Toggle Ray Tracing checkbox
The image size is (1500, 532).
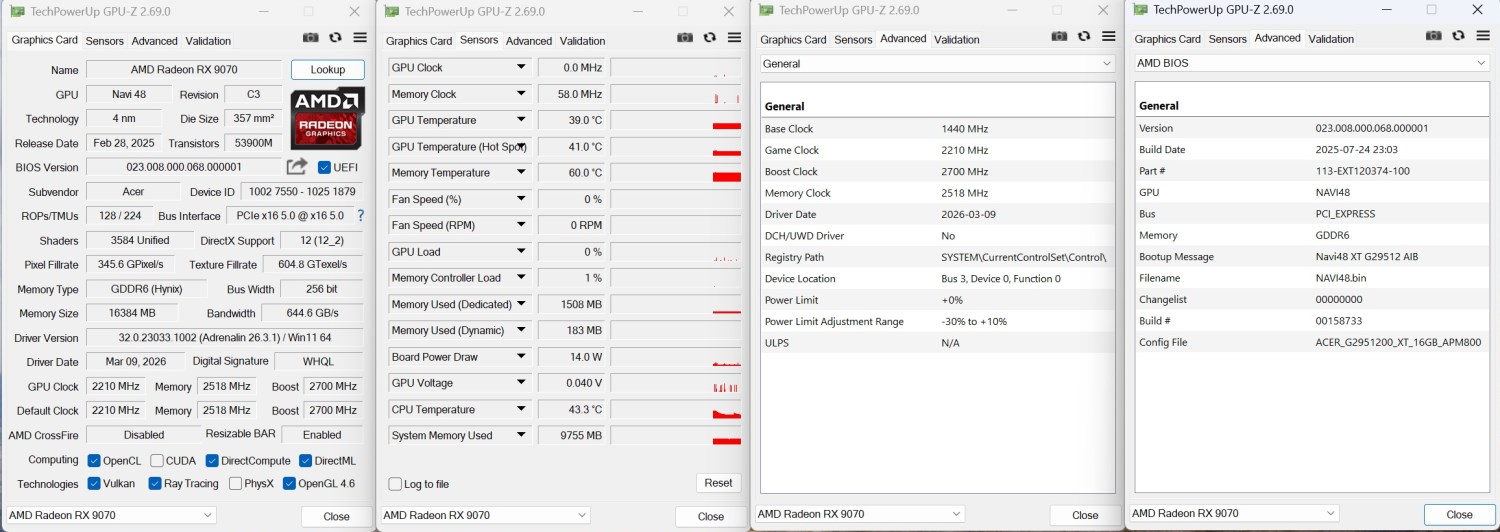tap(155, 484)
